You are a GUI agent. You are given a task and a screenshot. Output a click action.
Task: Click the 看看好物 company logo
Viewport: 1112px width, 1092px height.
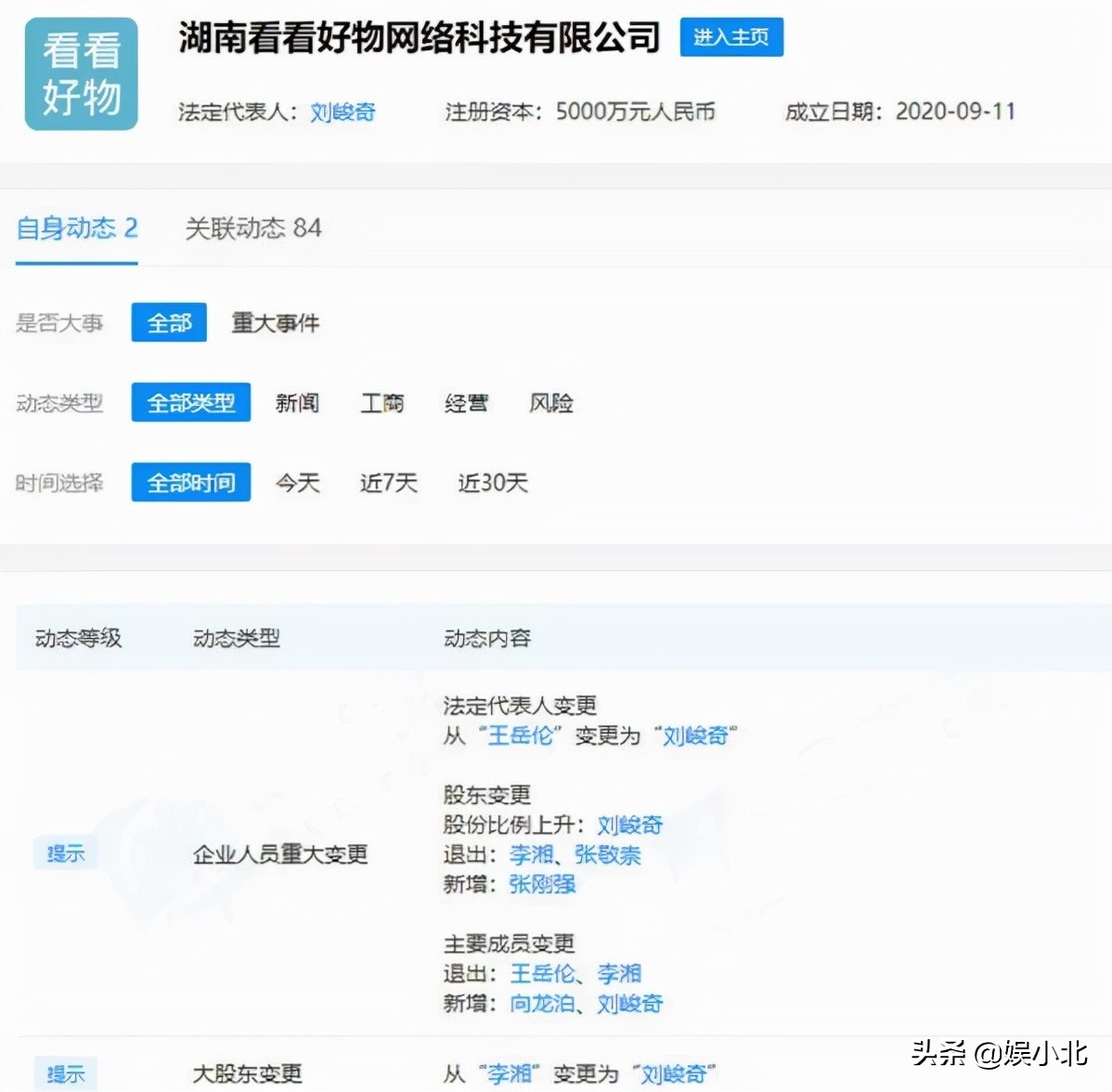(x=81, y=73)
